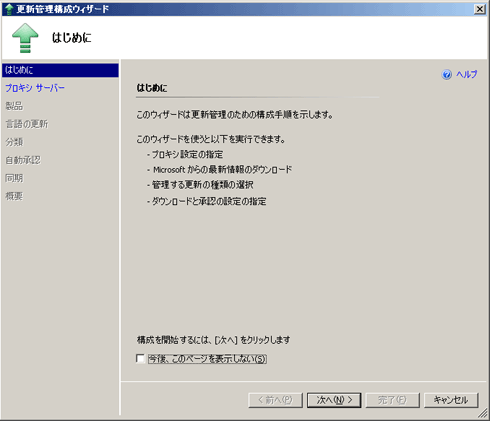Select the 言語の更新 sidebar step
490x421 pixels.
point(27,124)
